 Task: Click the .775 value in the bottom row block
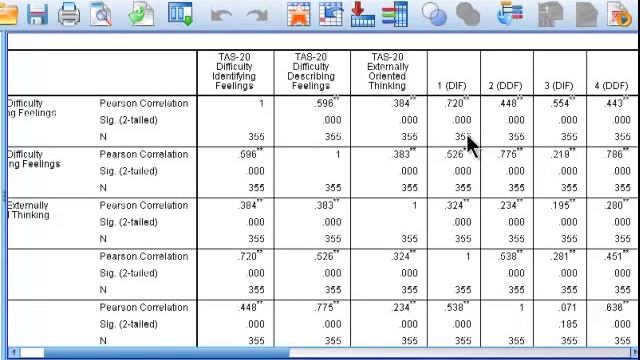tap(327, 307)
